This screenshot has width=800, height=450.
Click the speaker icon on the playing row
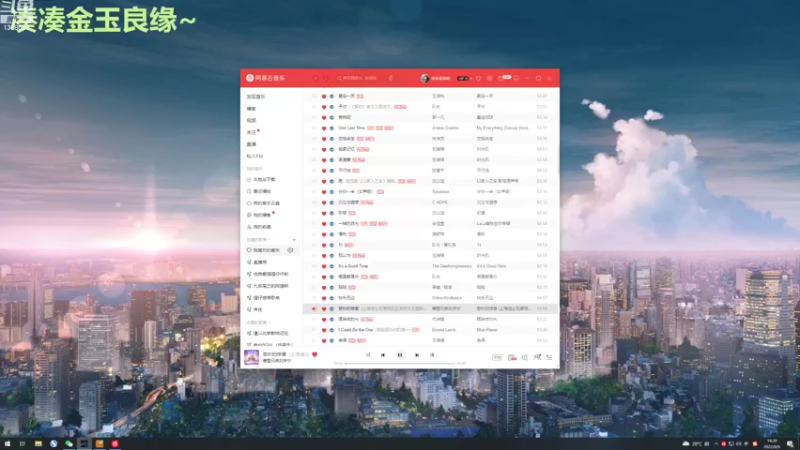point(314,309)
